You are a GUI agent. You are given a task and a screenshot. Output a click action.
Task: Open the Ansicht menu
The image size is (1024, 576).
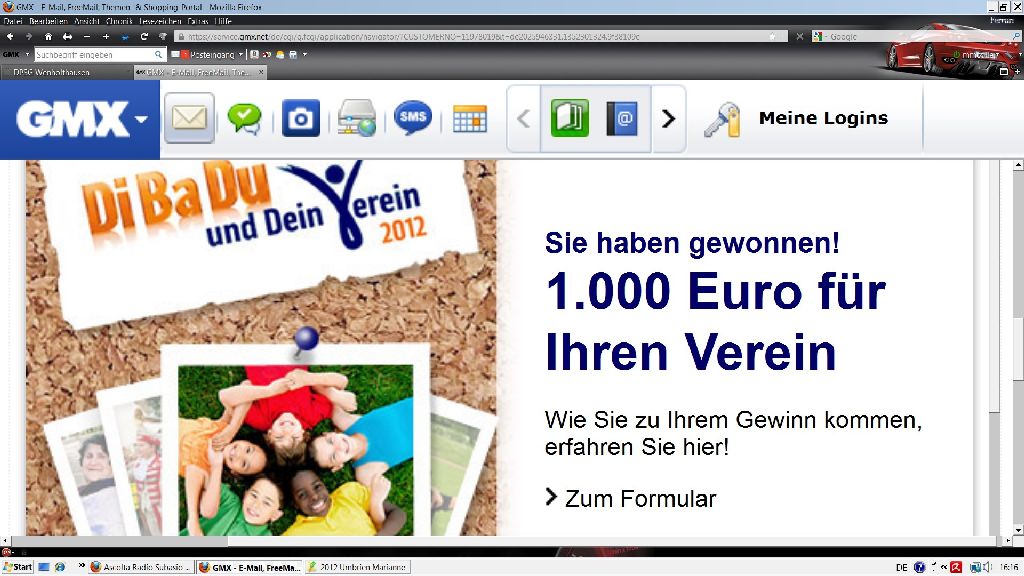point(87,21)
